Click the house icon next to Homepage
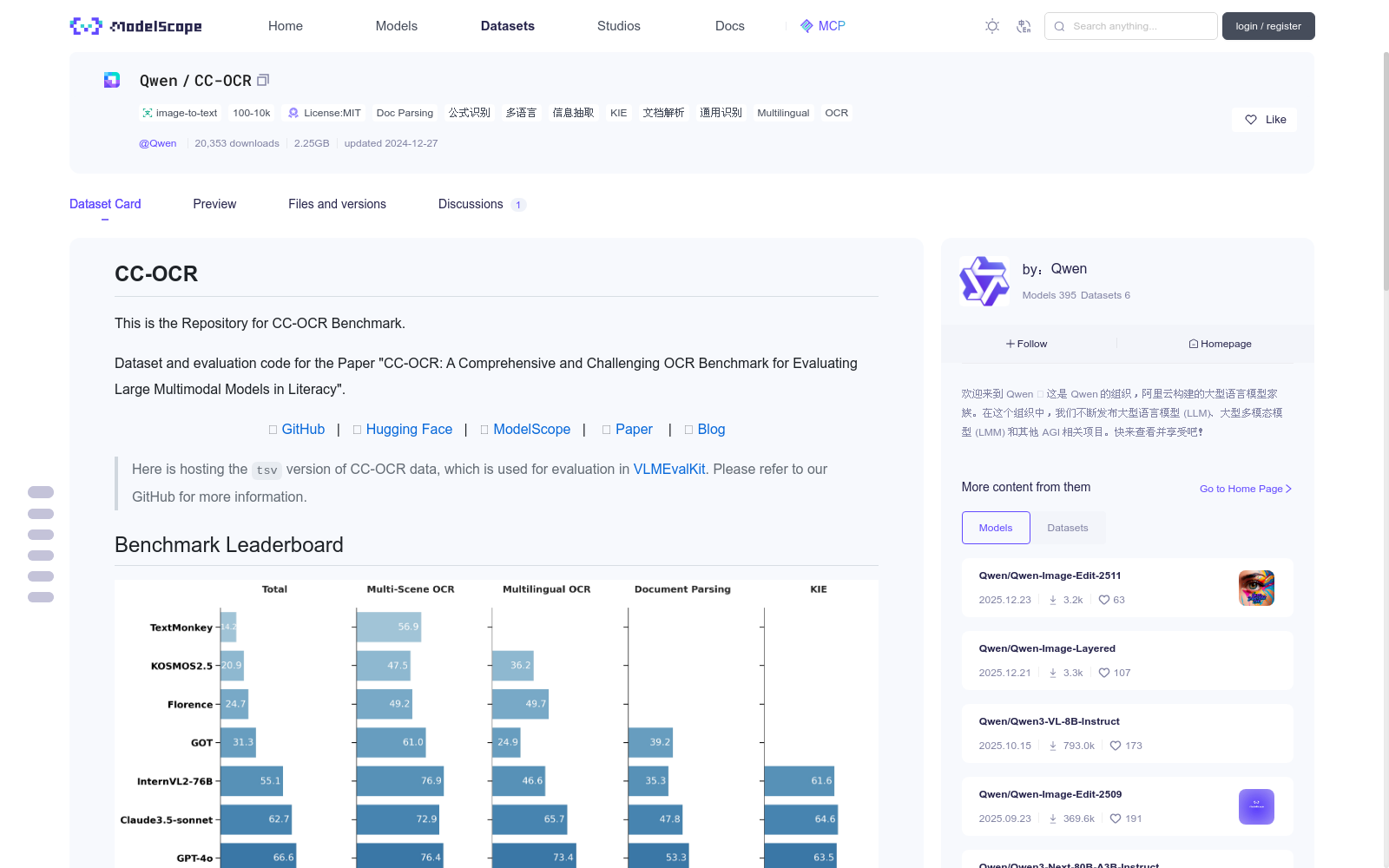 click(1194, 344)
